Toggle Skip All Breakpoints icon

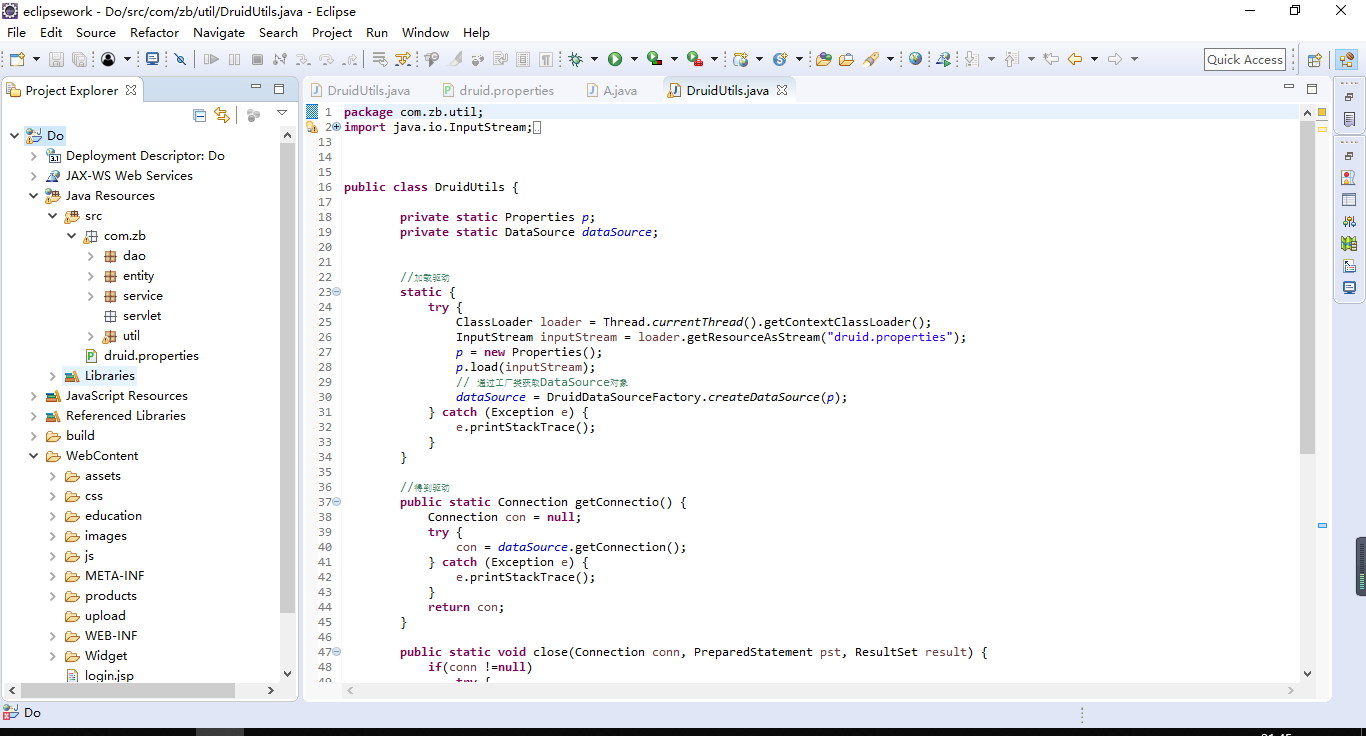[180, 60]
